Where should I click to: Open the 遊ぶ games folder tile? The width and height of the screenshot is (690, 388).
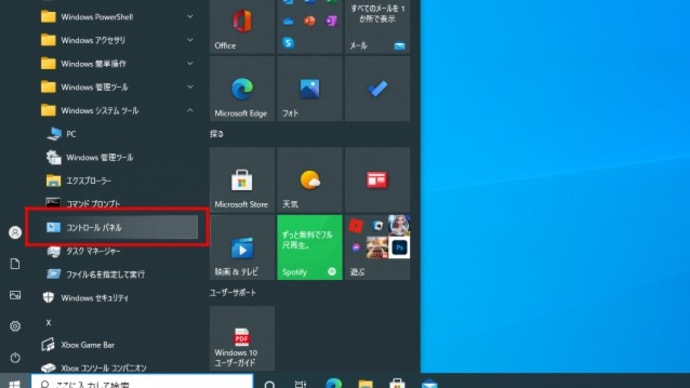tap(377, 247)
